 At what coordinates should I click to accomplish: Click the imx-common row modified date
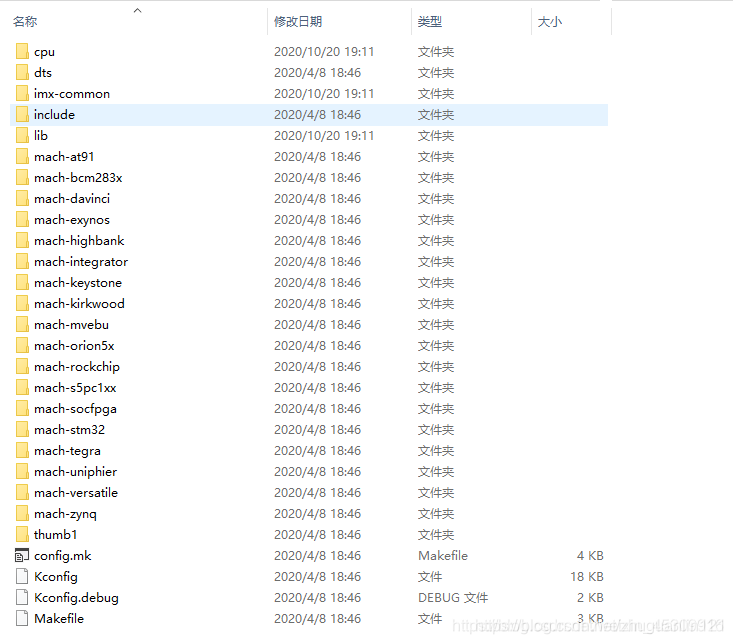[x=324, y=93]
